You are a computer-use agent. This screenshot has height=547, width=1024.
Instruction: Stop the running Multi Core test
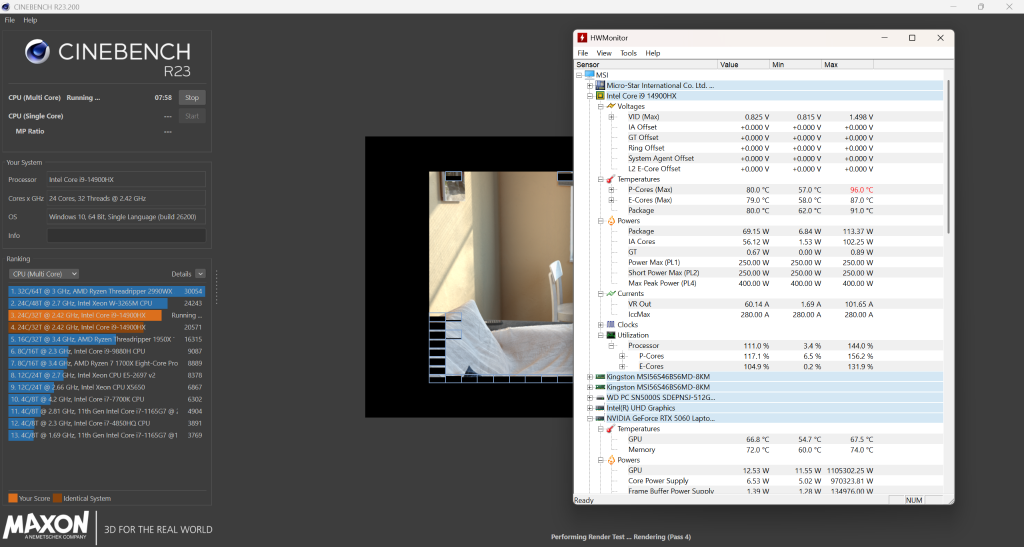[193, 98]
